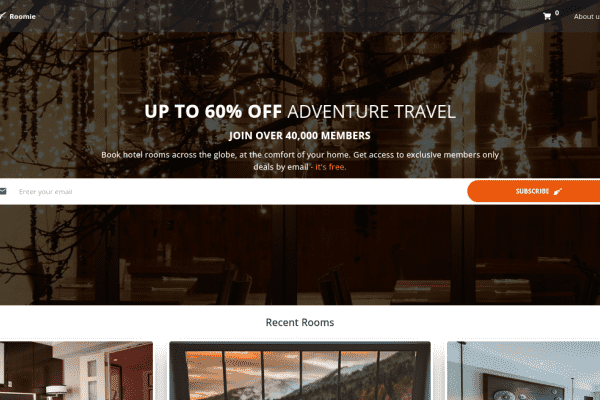This screenshot has width=600, height=400.
Task: Open the mountain-view window room thumbnail
Action: point(300,371)
